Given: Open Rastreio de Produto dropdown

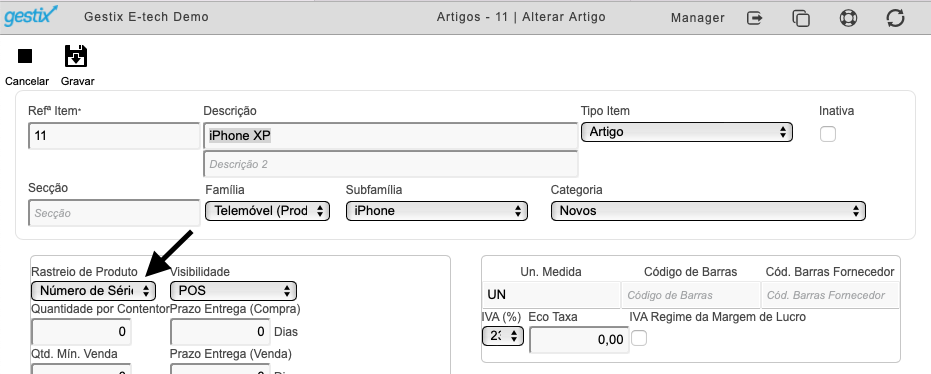Looking at the screenshot, I should pos(94,290).
